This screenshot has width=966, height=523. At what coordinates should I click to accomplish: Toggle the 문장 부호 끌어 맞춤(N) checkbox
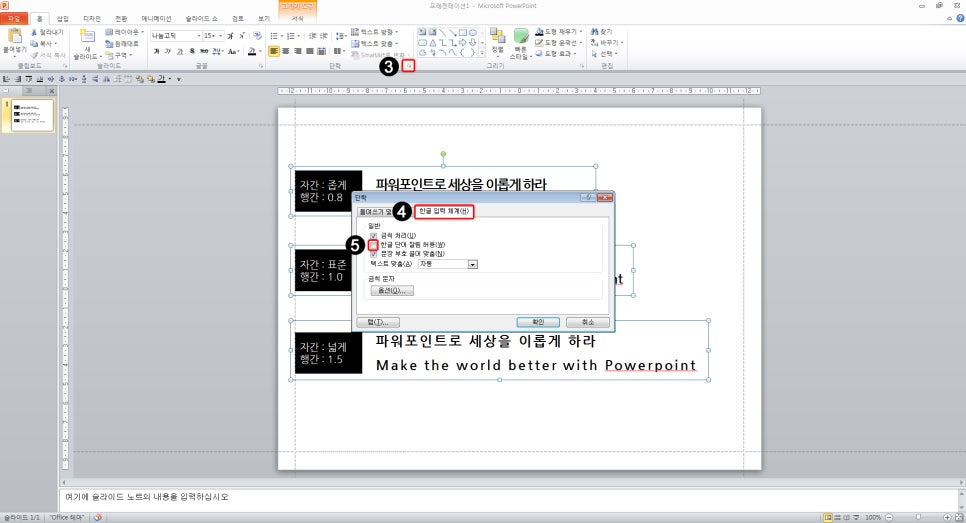(373, 254)
